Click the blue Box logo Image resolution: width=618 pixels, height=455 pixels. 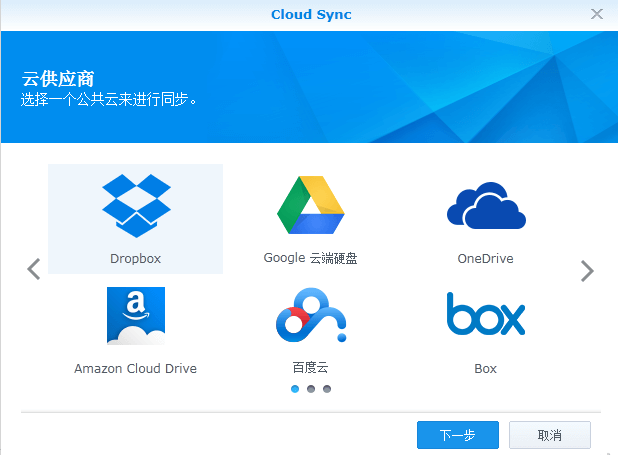click(485, 315)
